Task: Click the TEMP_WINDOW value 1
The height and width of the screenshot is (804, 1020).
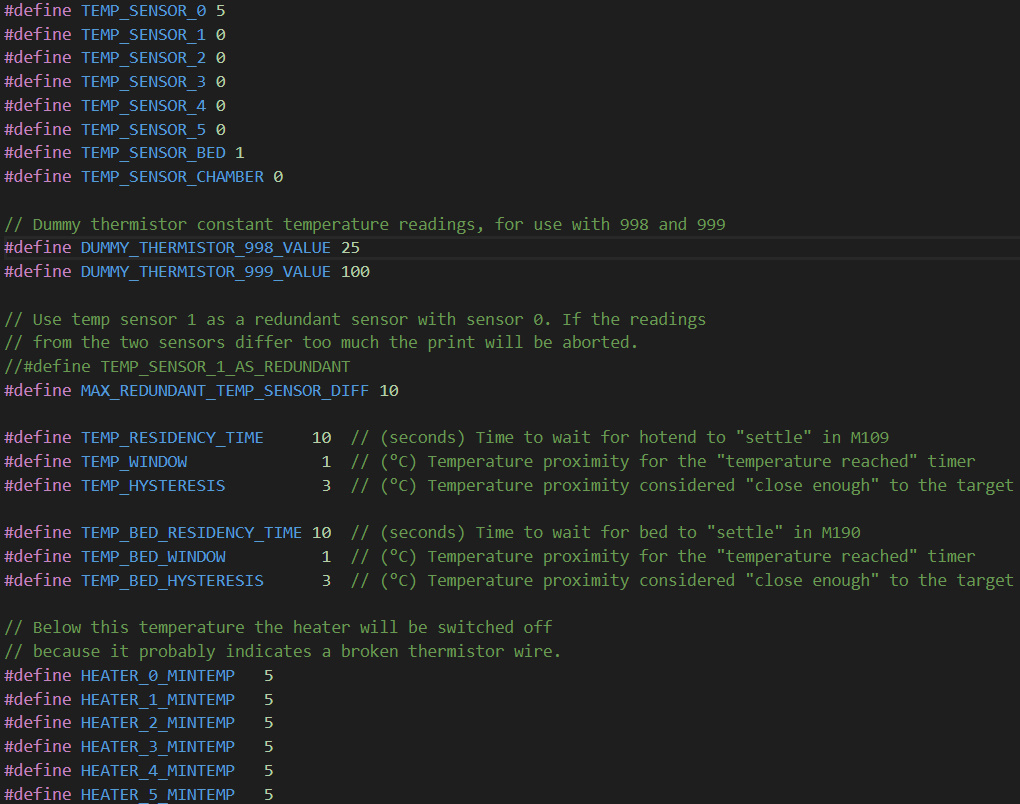Action: coord(326,462)
